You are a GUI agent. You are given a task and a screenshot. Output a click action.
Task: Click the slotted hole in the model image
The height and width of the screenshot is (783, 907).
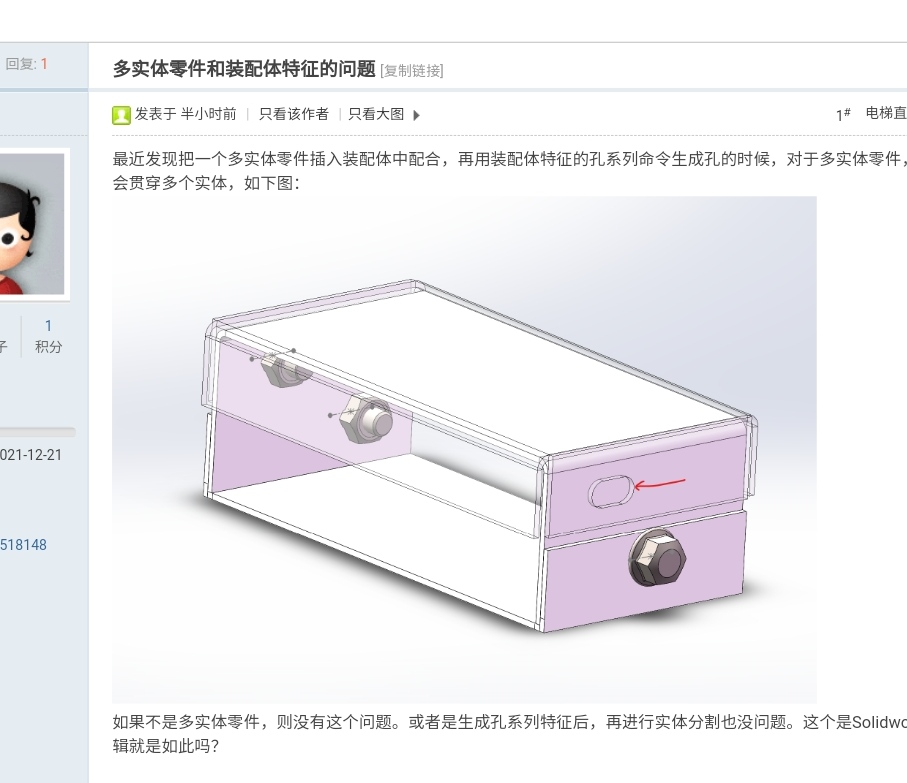[611, 492]
